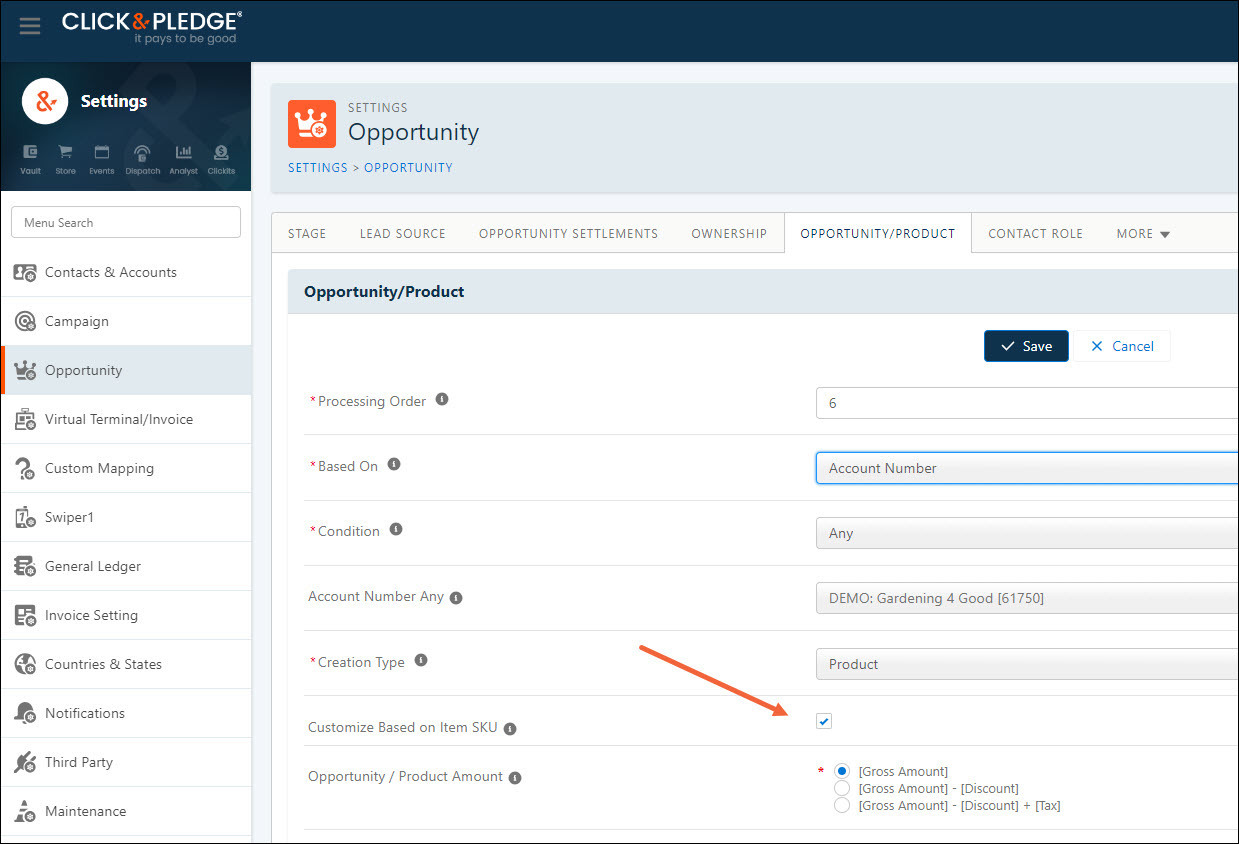
Task: Click the Settings ampersand logo circle
Action: (45, 101)
